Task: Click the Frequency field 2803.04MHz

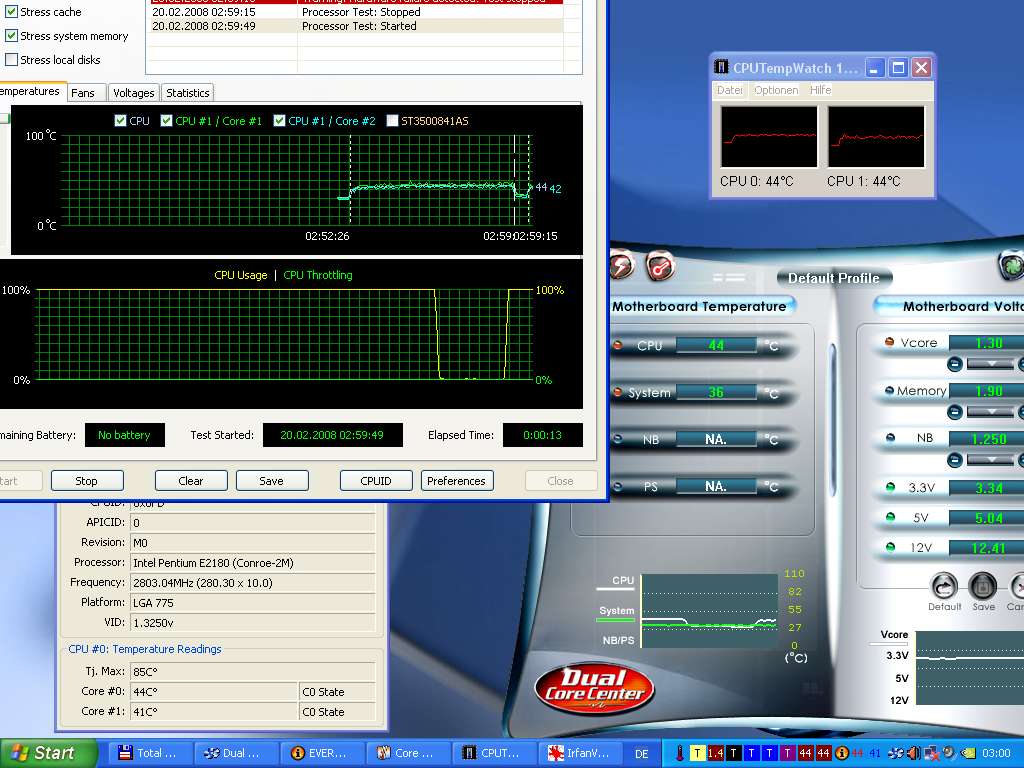Action: (x=253, y=583)
